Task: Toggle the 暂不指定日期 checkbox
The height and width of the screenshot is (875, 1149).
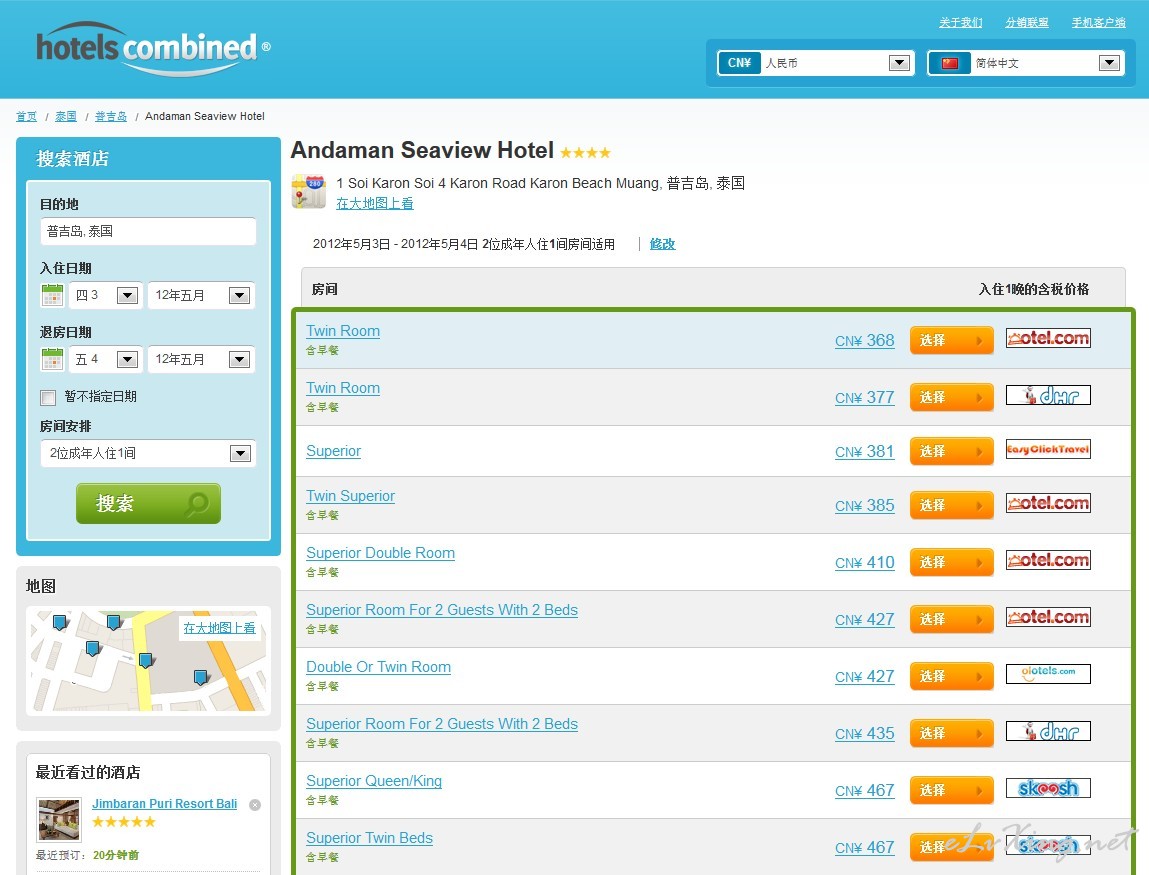Action: tap(48, 398)
